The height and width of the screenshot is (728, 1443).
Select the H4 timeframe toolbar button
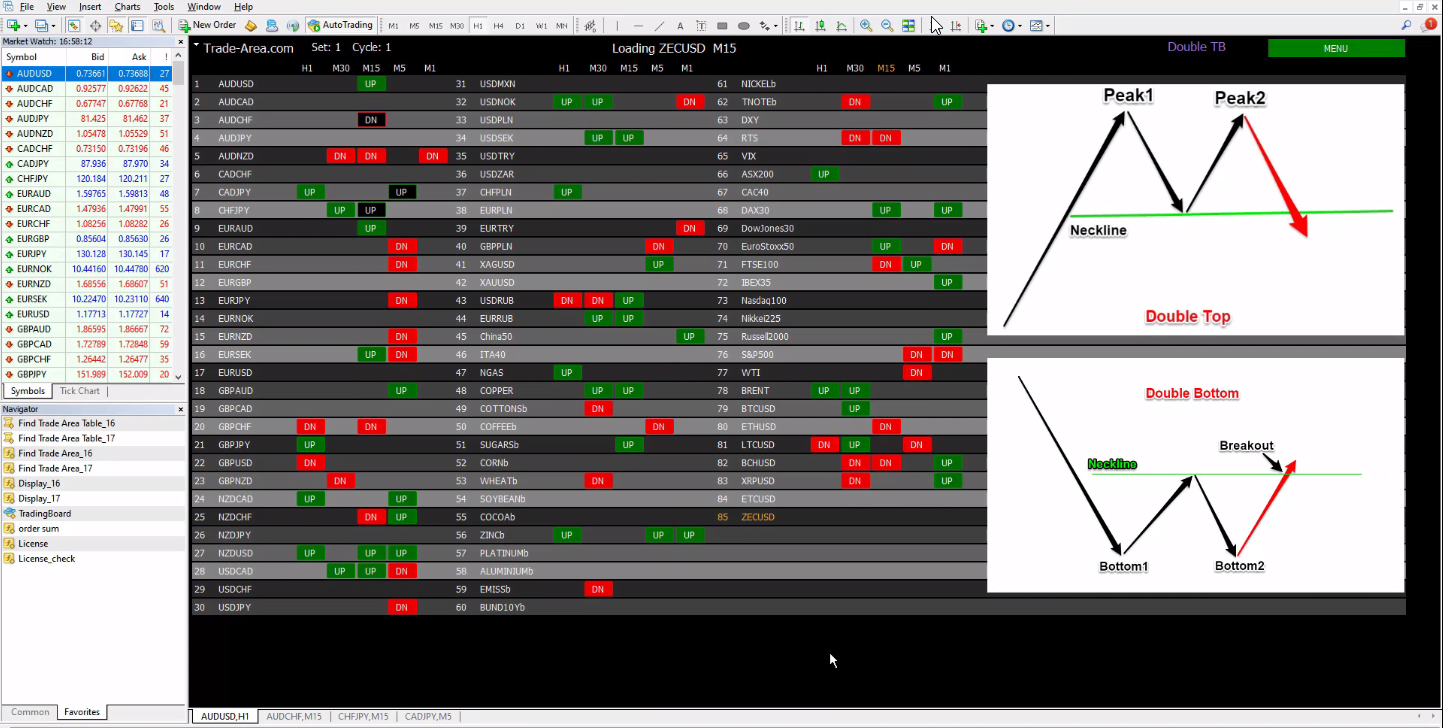click(x=498, y=25)
